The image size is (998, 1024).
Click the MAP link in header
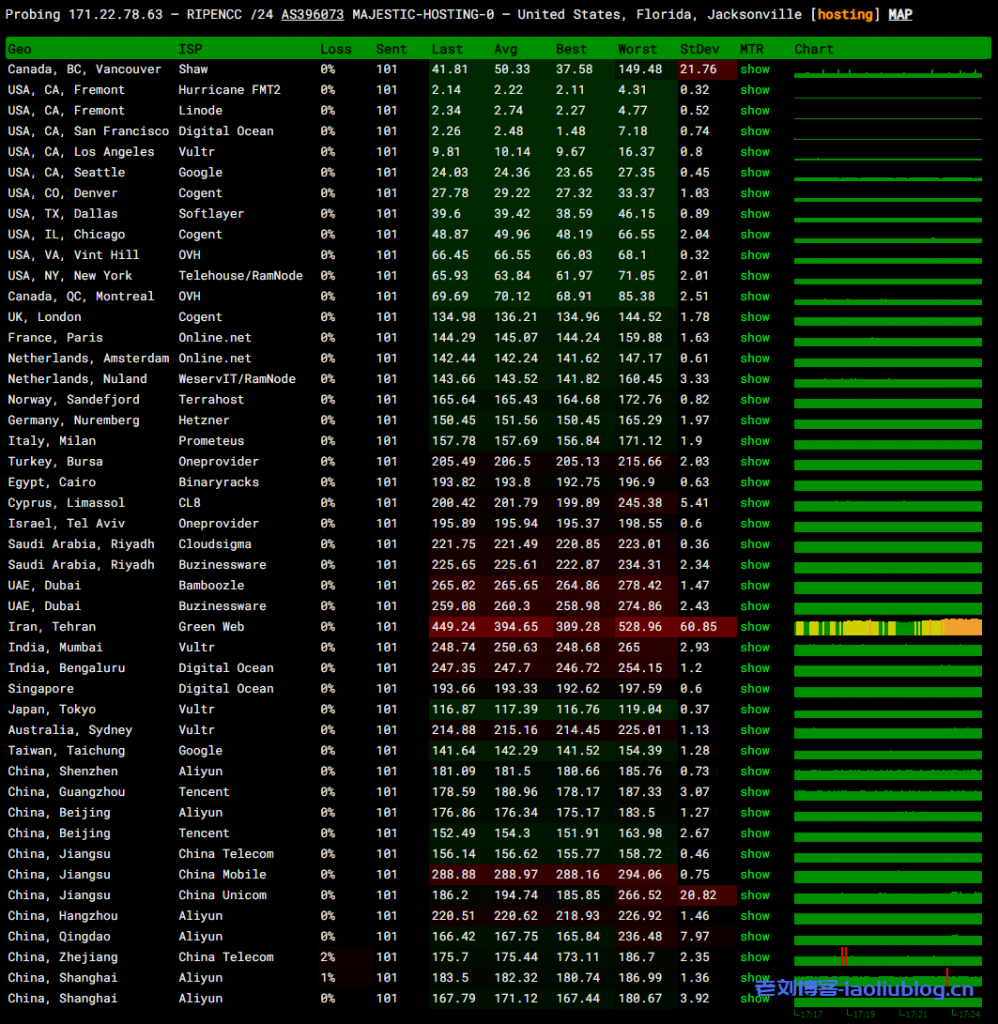[900, 15]
